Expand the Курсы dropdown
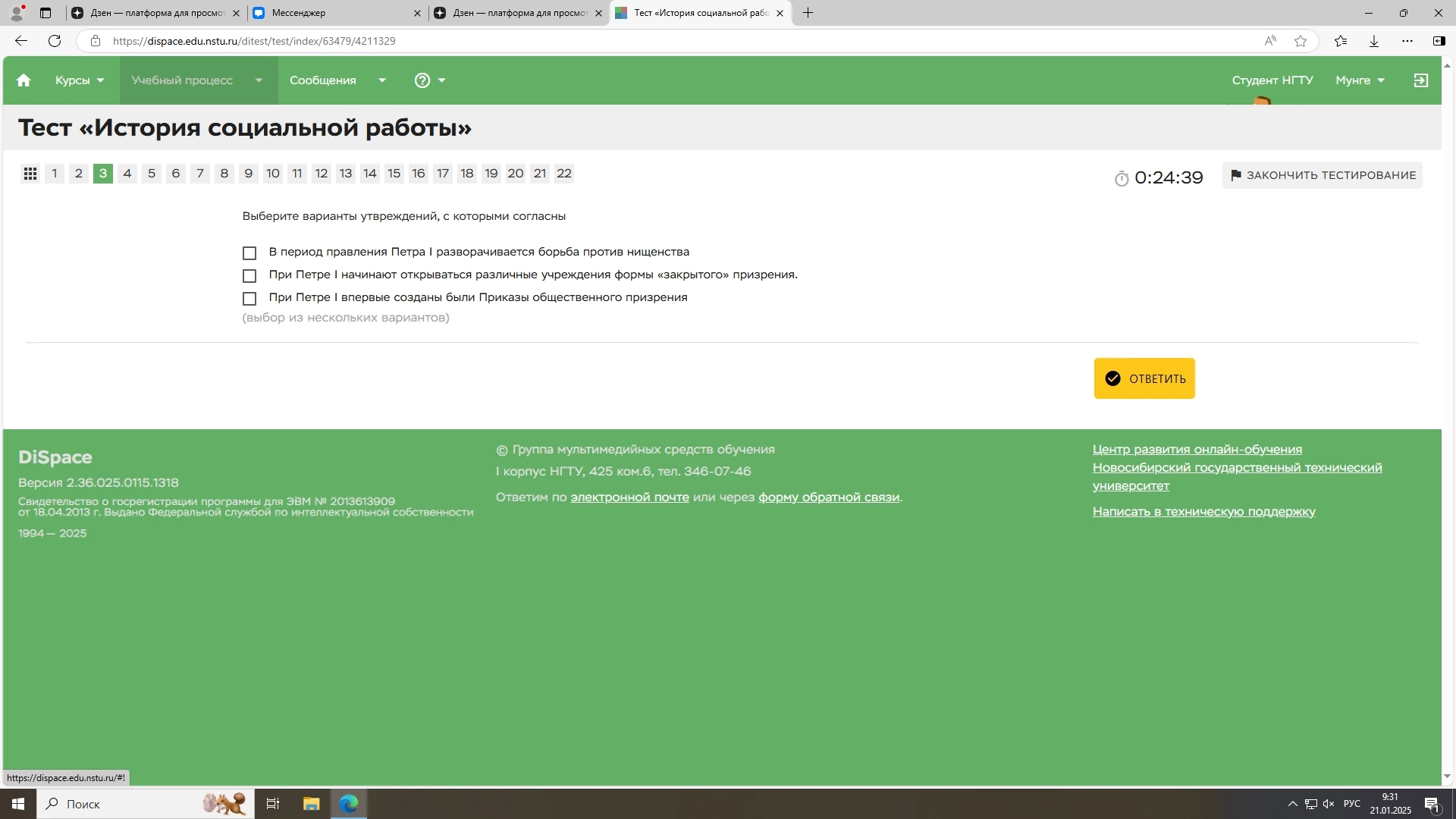Image resolution: width=1456 pixels, height=819 pixels. (x=80, y=80)
